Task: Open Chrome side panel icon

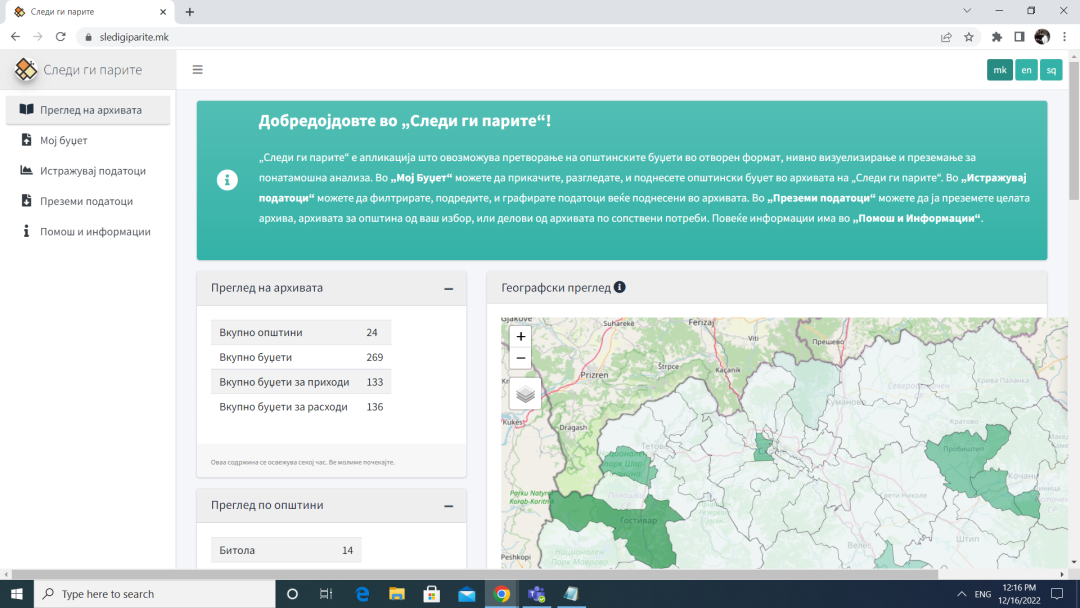Action: (x=1019, y=37)
